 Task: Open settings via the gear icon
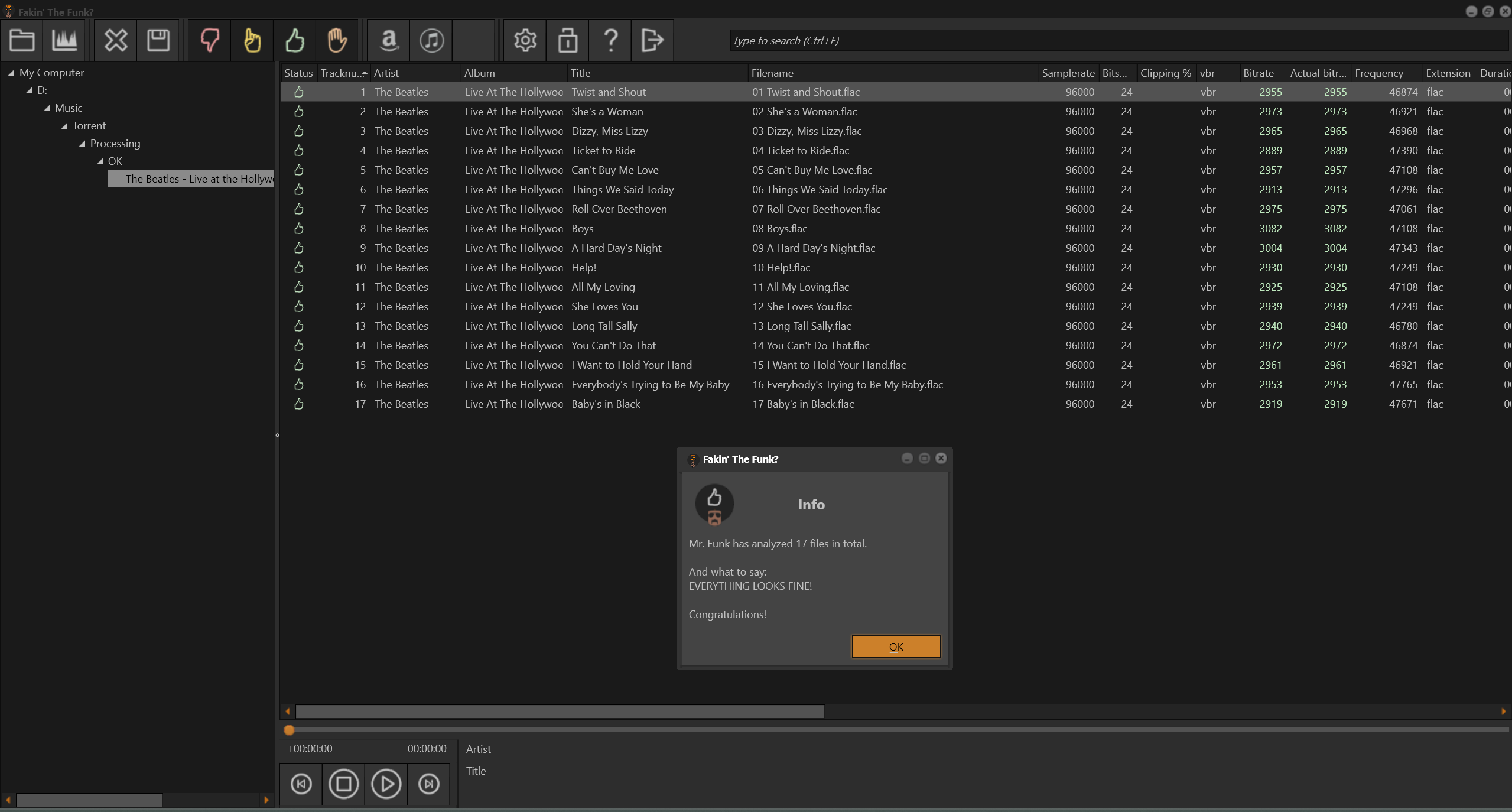point(525,40)
